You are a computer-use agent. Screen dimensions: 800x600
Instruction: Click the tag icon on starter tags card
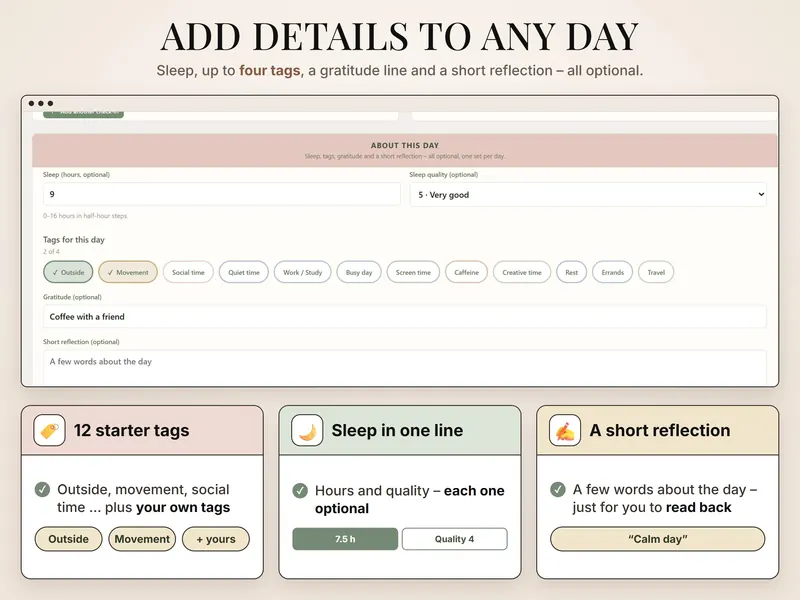(49, 431)
